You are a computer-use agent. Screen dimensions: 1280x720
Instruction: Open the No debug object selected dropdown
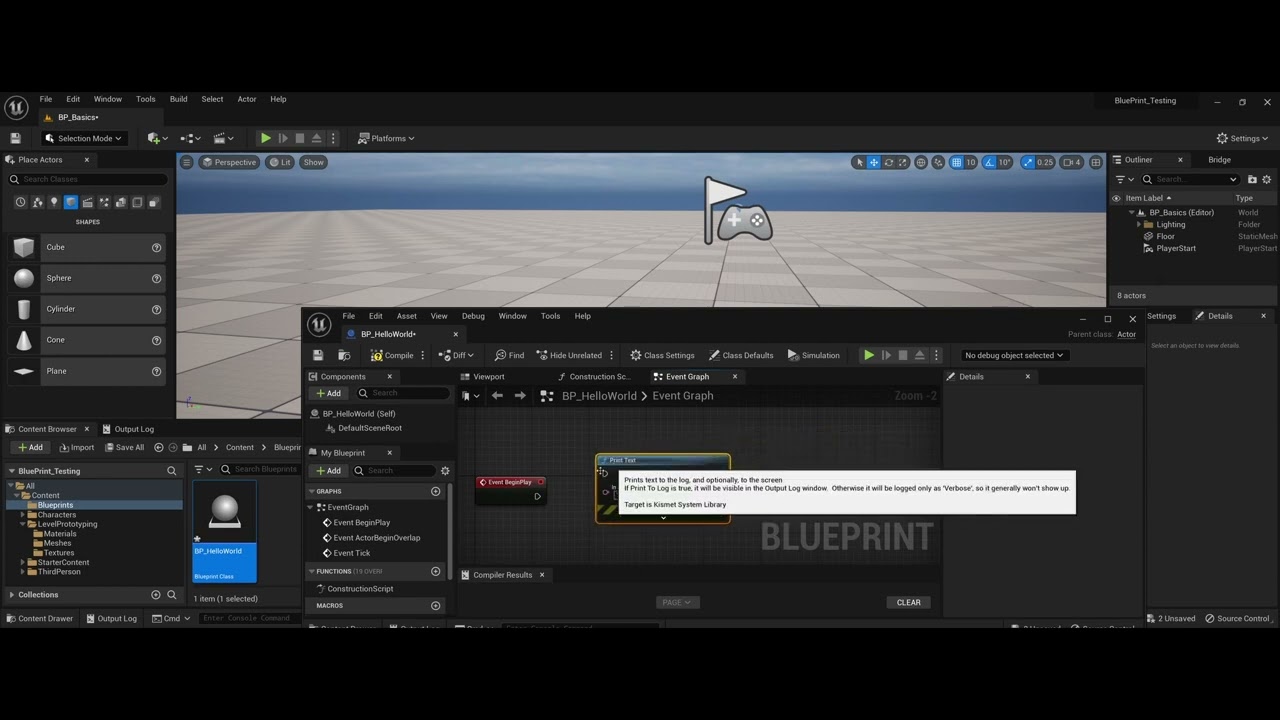pyautogui.click(x=1014, y=355)
